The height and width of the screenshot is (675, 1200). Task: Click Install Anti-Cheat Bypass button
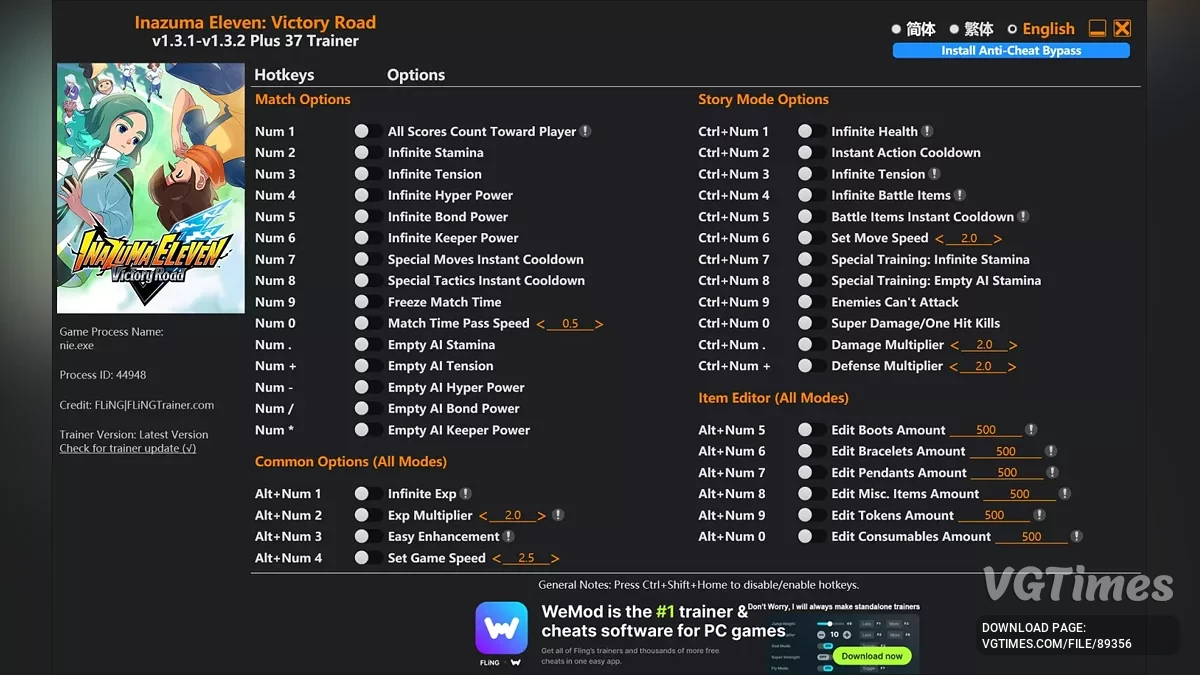(1011, 50)
